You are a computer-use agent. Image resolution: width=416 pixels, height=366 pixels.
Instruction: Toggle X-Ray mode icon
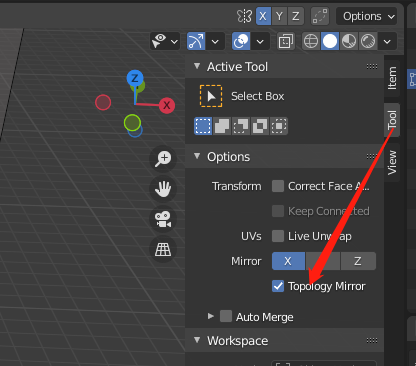[286, 41]
